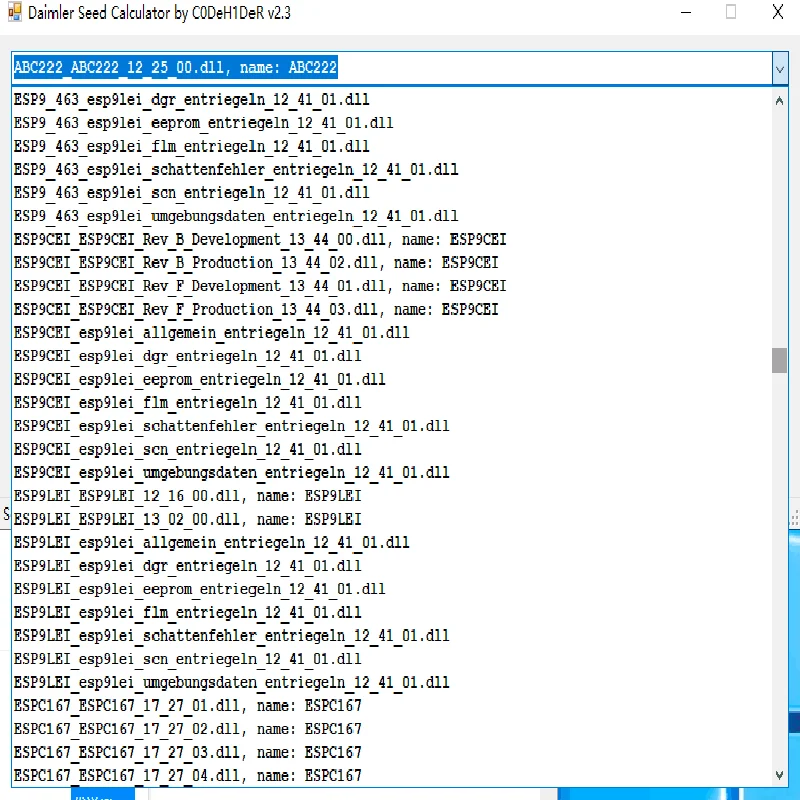Select ESP9_463_esp9lei_eeprom_entriegeln_12_41_01.dll
The height and width of the screenshot is (800, 800).
pos(392,123)
